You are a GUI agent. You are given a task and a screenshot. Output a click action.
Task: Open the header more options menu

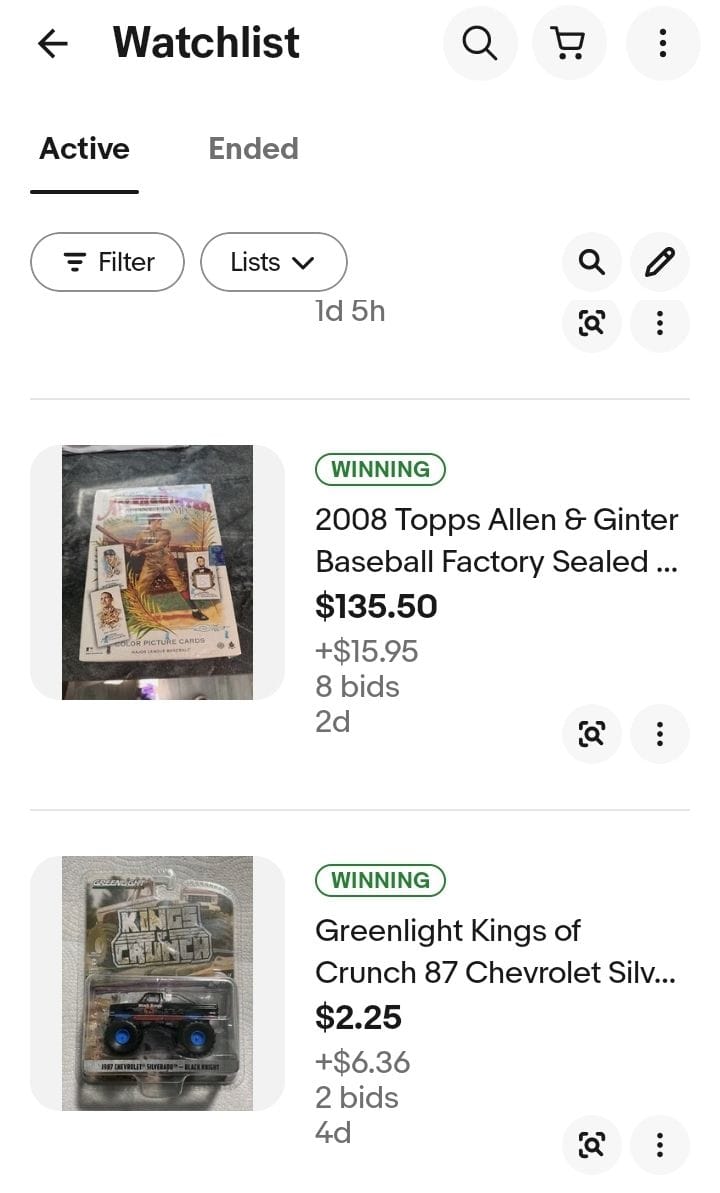pos(662,43)
